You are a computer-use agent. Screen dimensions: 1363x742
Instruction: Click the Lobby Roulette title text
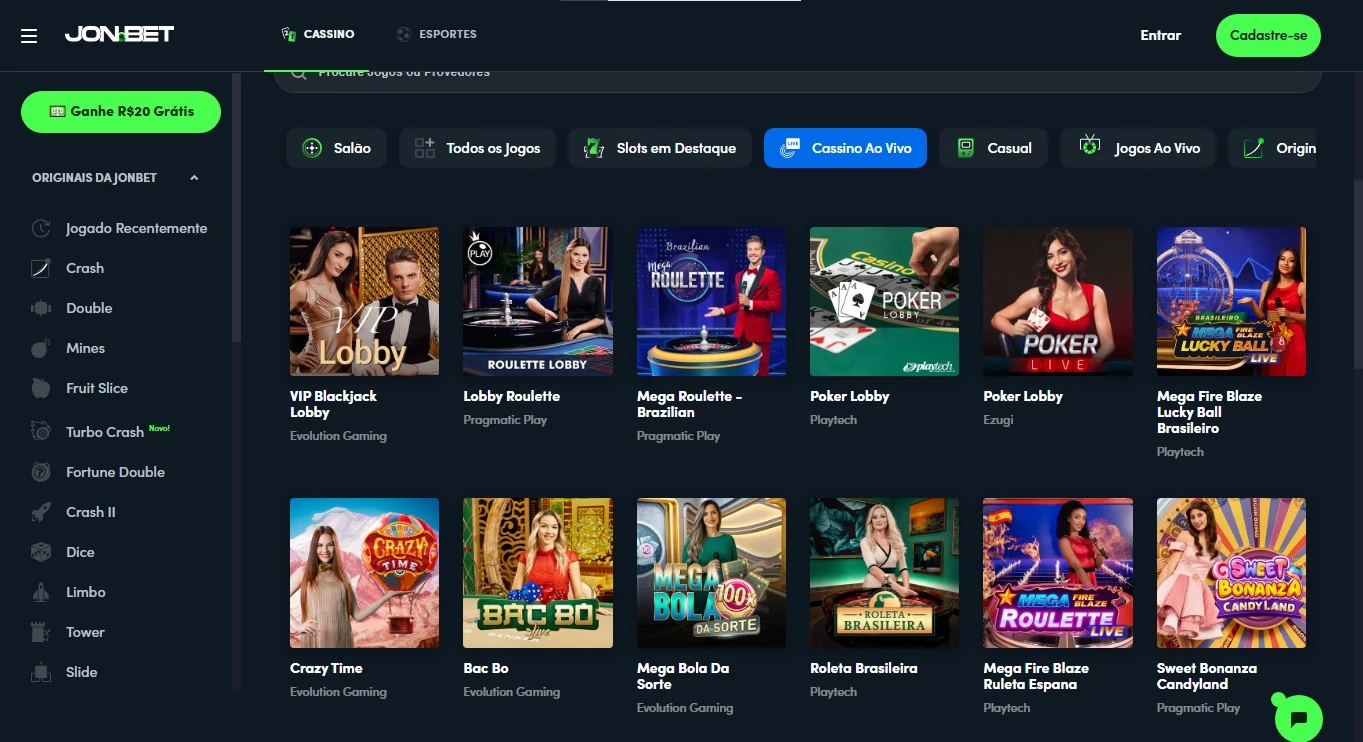(x=511, y=396)
